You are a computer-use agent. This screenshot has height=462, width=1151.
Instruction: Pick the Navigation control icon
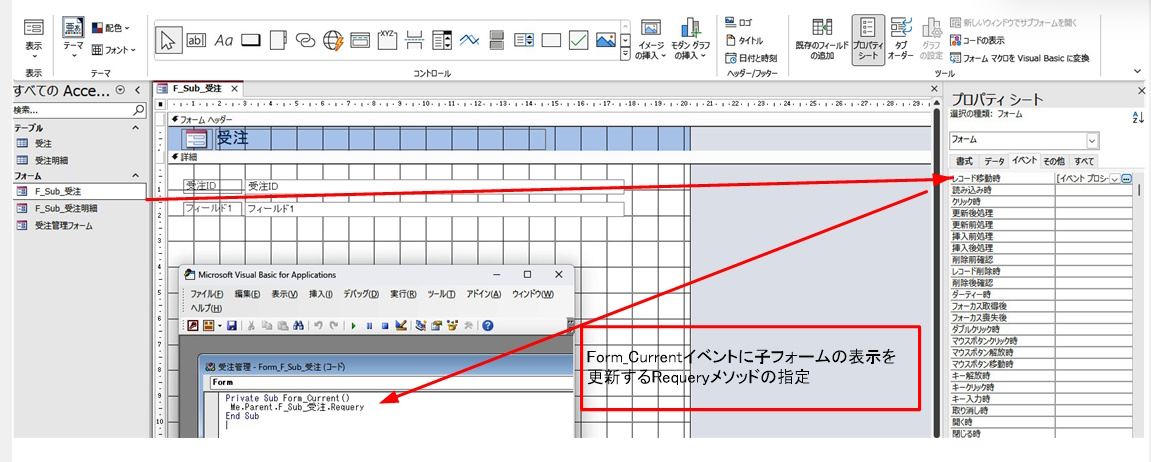coord(360,40)
